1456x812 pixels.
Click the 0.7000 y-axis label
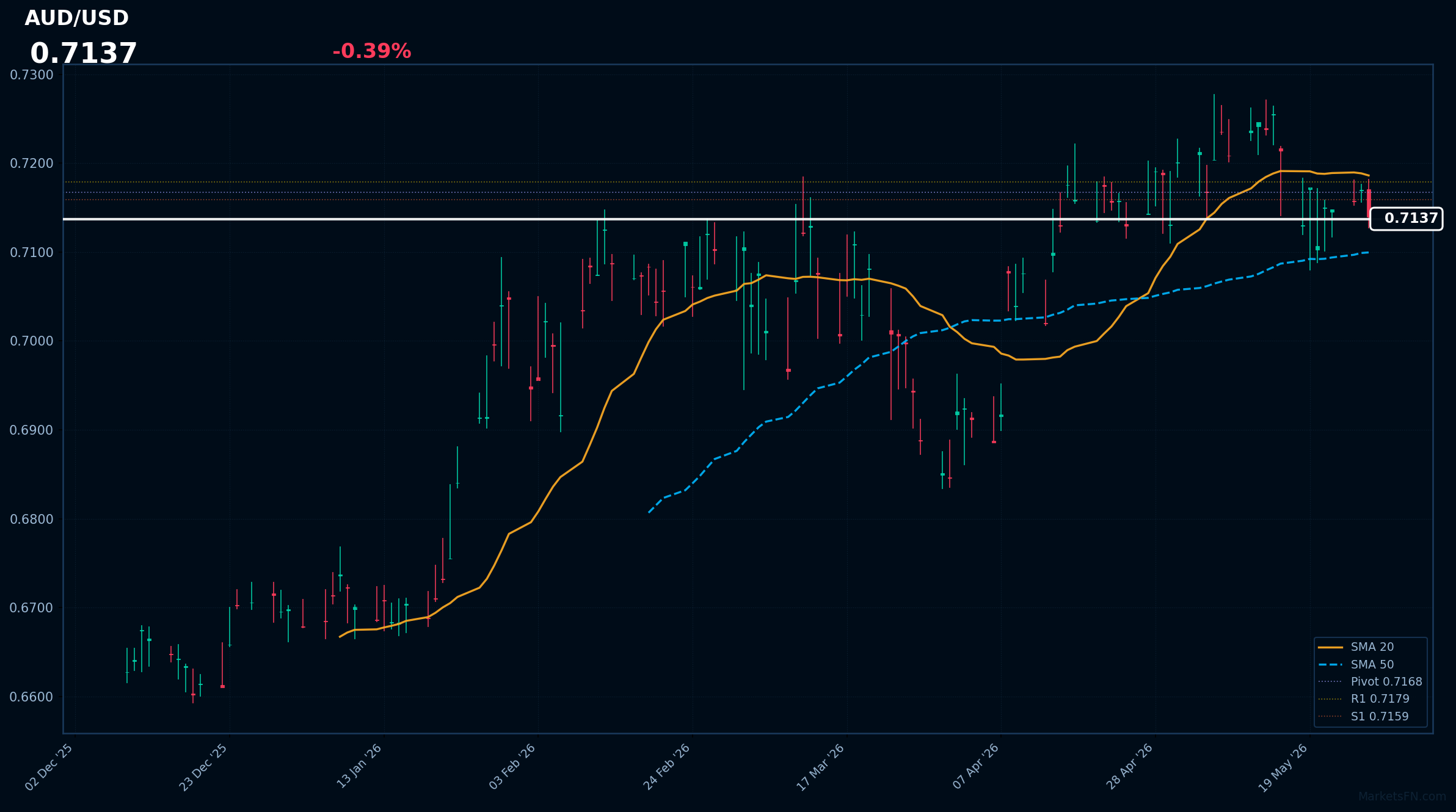[32, 341]
